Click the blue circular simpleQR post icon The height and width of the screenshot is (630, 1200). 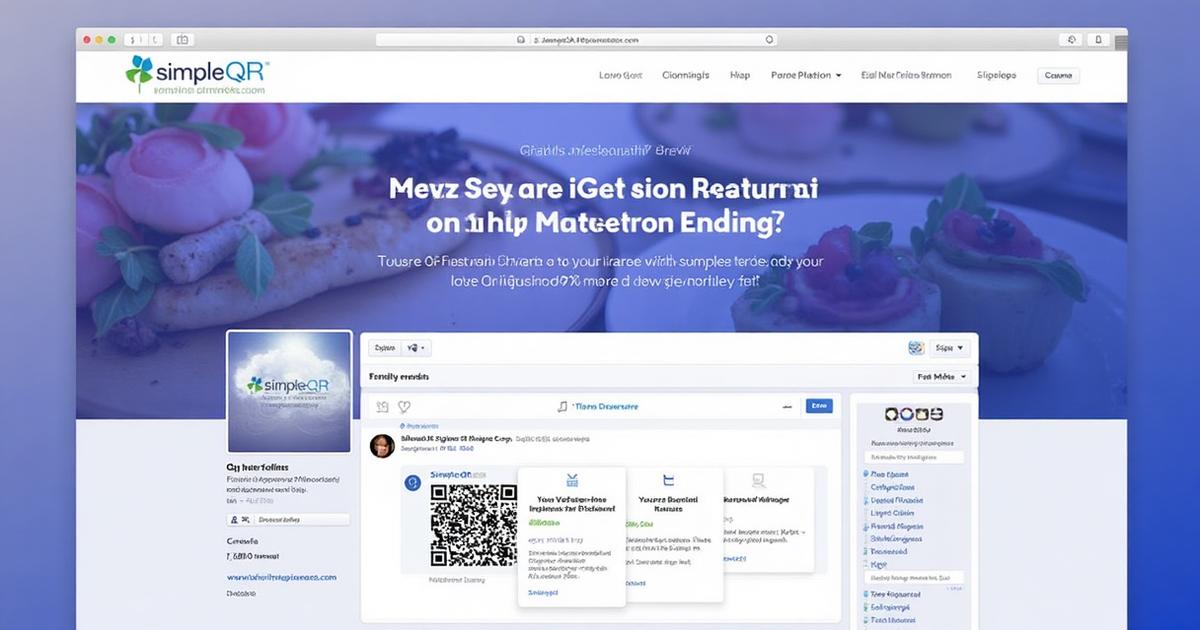pos(411,483)
